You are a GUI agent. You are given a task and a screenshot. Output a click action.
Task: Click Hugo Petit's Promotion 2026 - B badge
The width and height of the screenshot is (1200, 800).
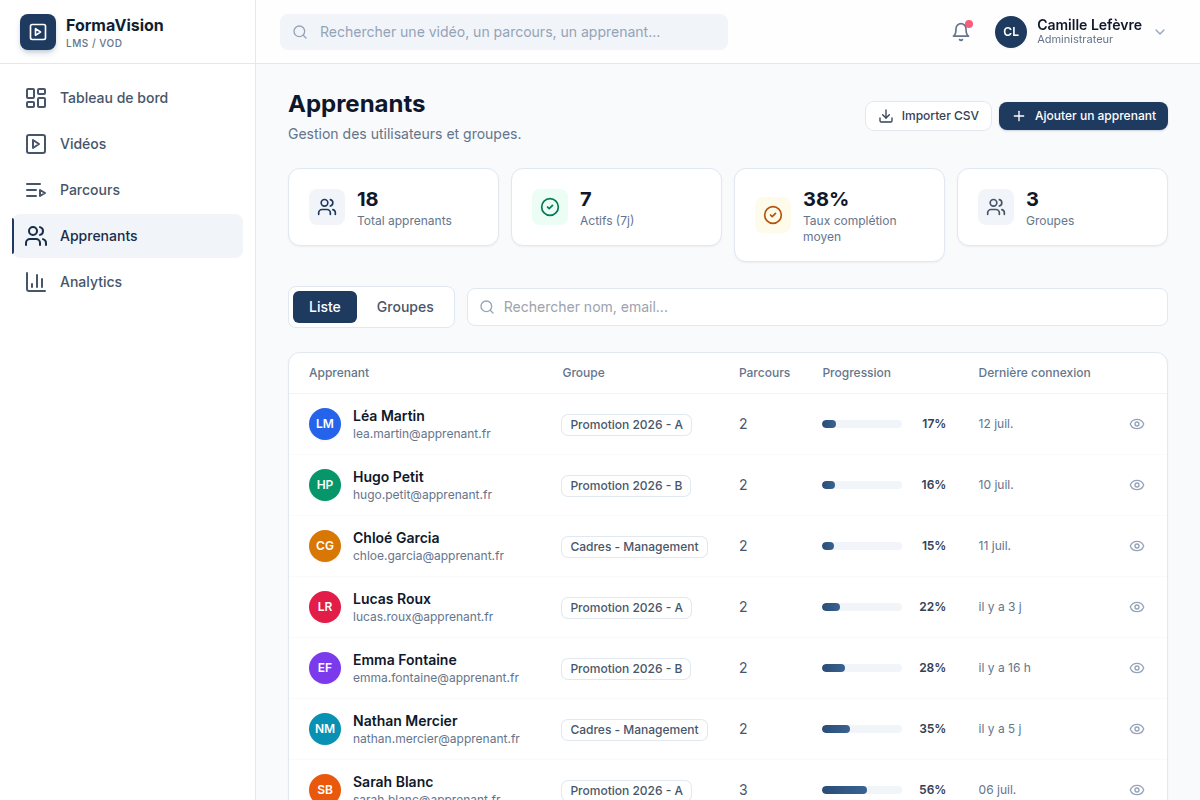coord(626,486)
